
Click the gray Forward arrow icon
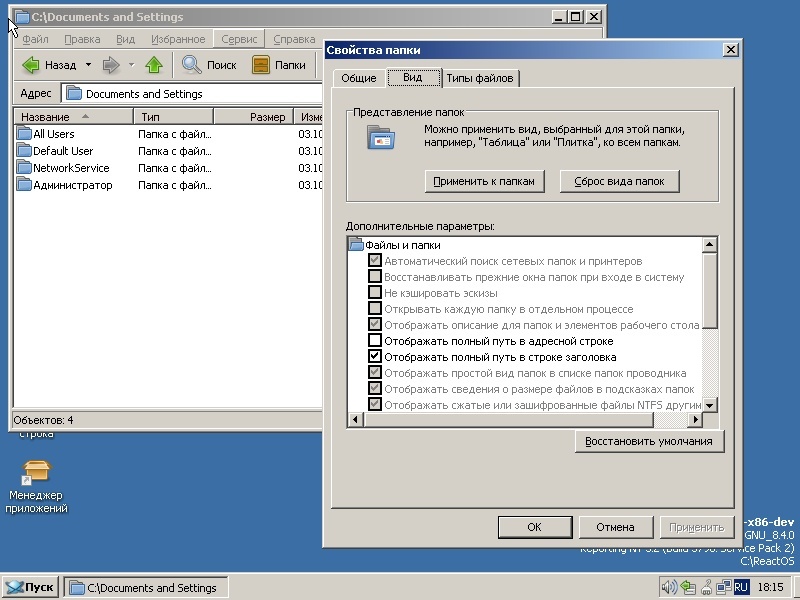click(x=111, y=65)
